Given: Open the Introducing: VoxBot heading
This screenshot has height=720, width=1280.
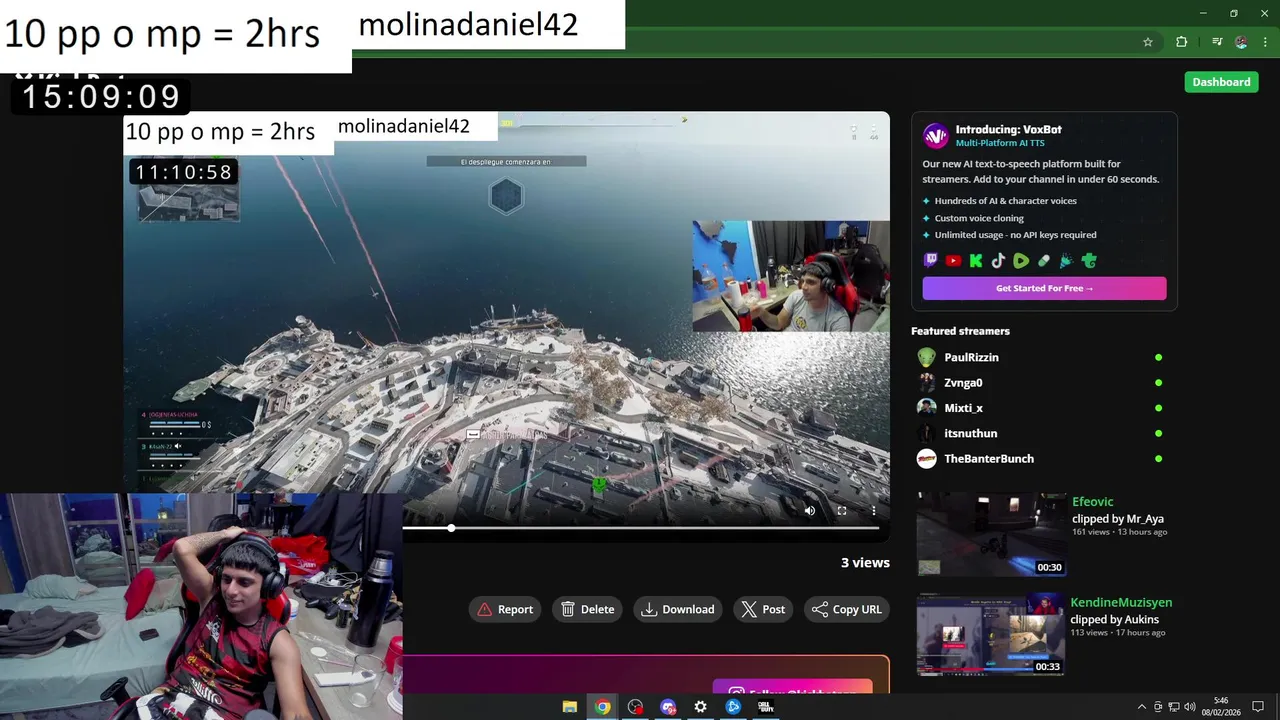Looking at the screenshot, I should (1008, 129).
